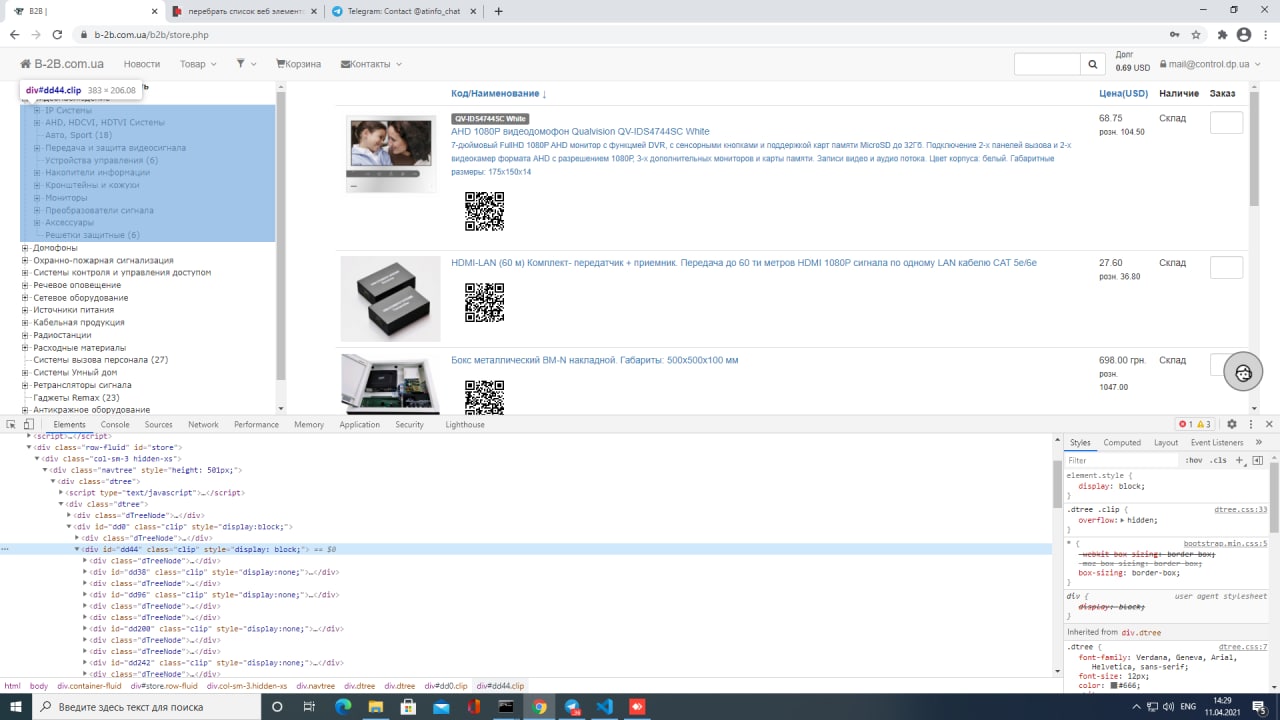
Task: Open the DevTools three-dot customize menu
Action: click(x=1251, y=424)
